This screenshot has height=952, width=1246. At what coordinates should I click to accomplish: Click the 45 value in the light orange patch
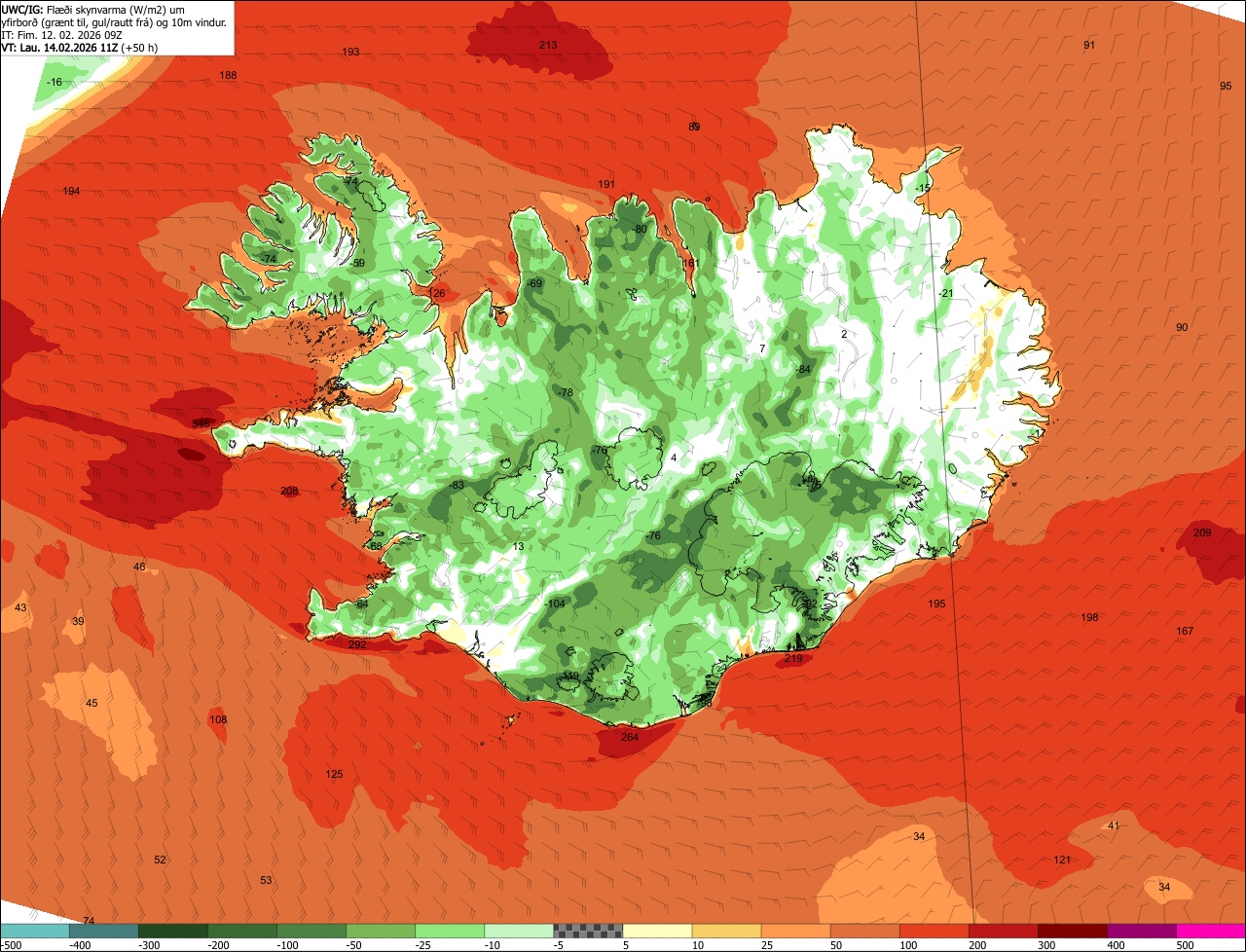coord(92,703)
